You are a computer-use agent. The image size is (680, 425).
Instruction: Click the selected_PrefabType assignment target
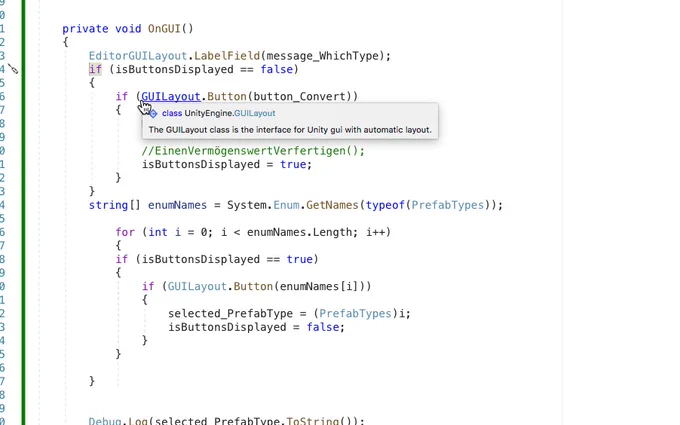[x=230, y=314]
